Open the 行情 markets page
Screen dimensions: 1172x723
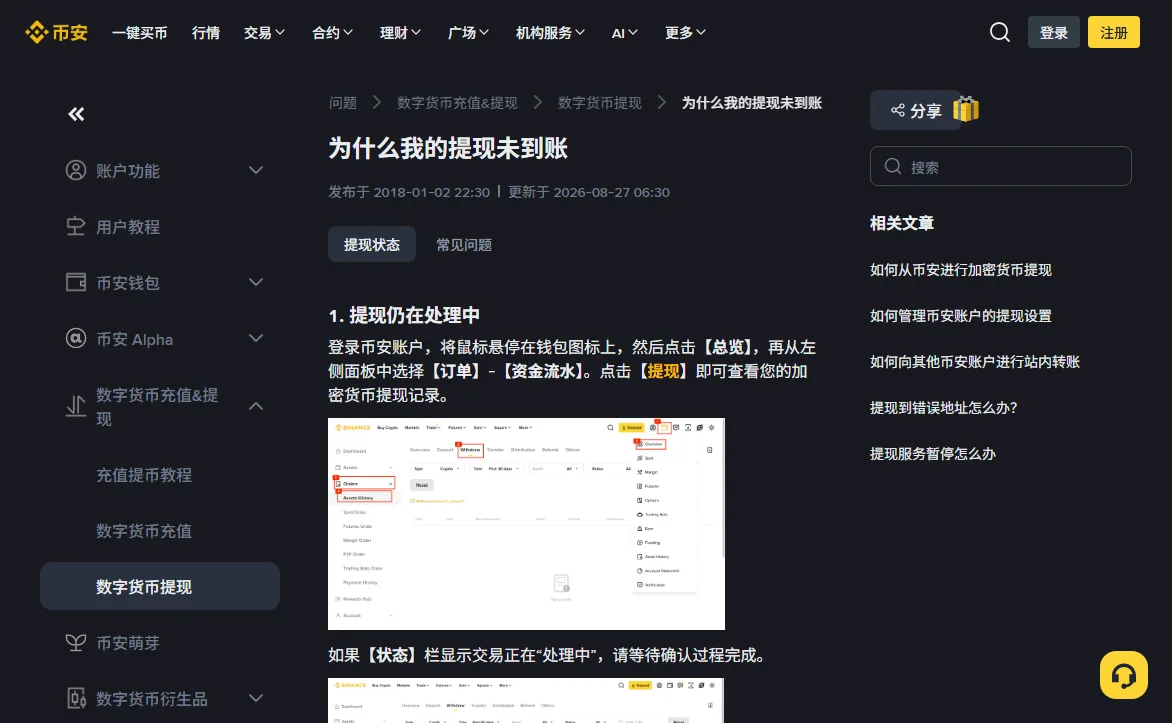pos(206,33)
